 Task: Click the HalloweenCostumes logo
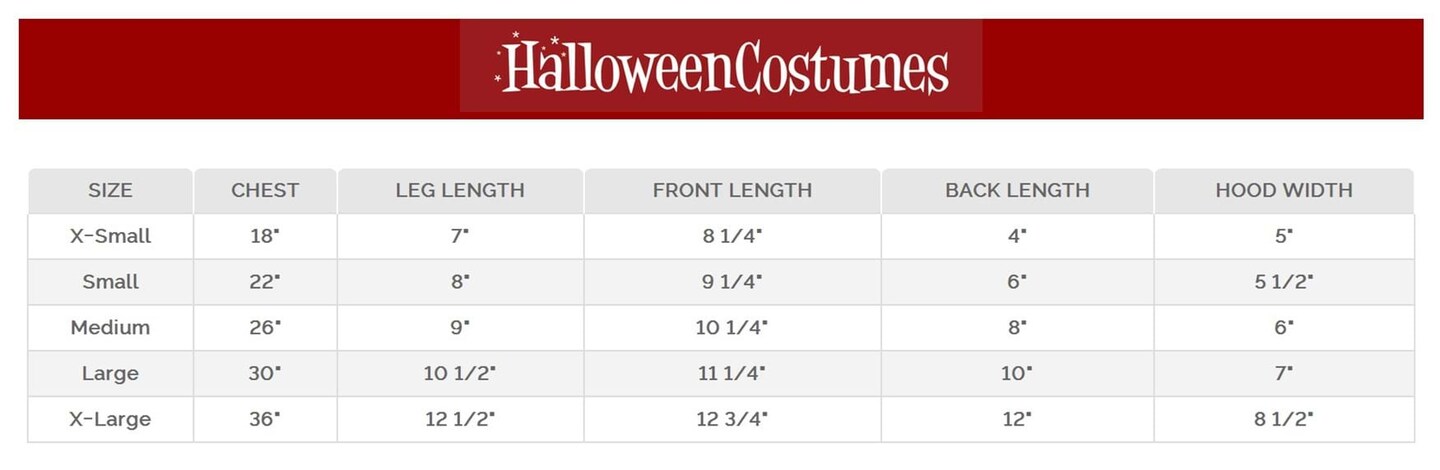(721, 66)
